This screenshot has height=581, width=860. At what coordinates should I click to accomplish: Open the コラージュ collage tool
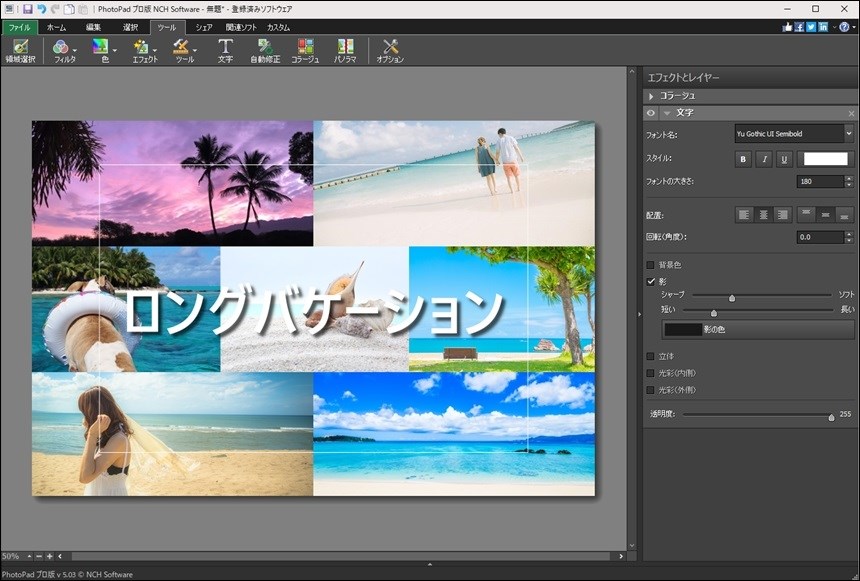305,51
